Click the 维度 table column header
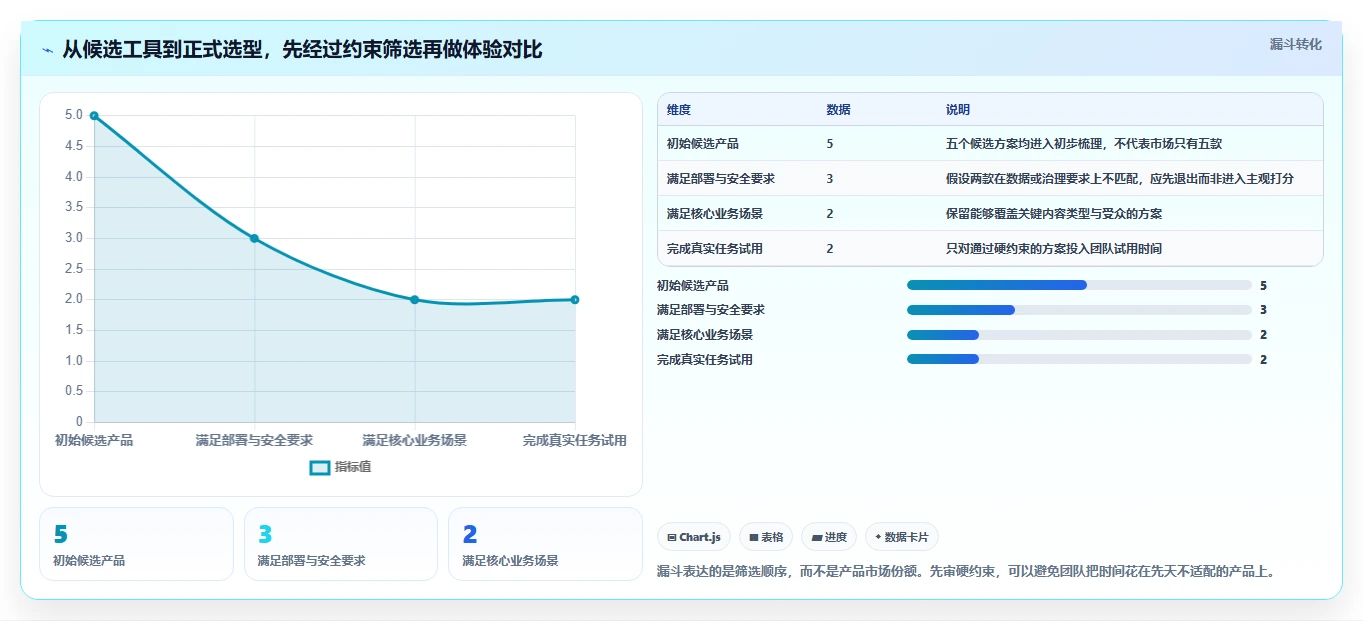This screenshot has height=621, width=1363. [x=679, y=110]
